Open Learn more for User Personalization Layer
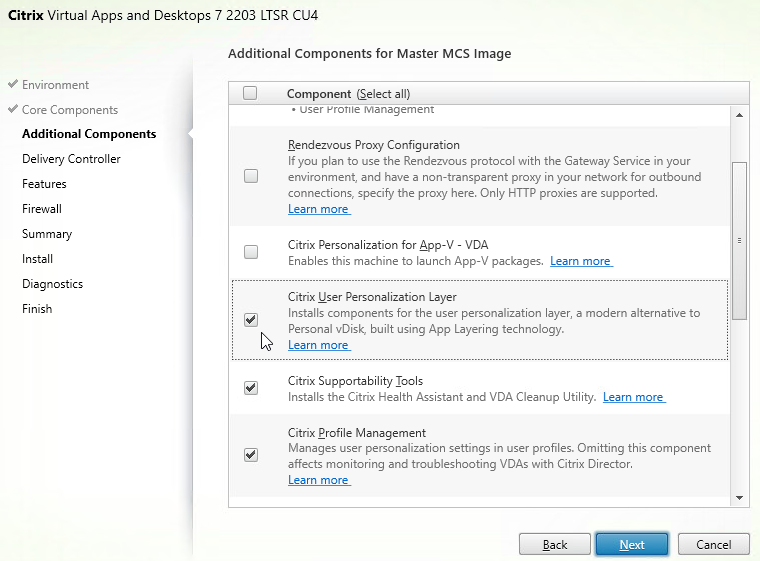 [318, 345]
